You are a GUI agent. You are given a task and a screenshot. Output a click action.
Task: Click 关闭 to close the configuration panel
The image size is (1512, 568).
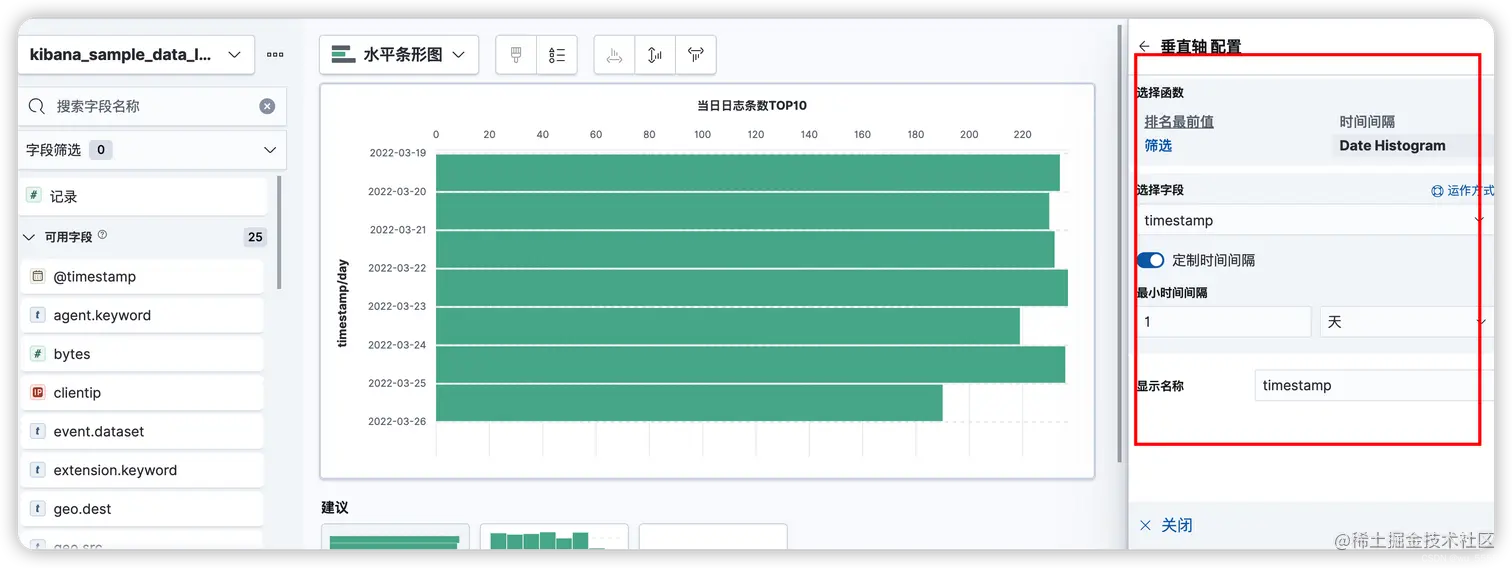click(x=1176, y=525)
